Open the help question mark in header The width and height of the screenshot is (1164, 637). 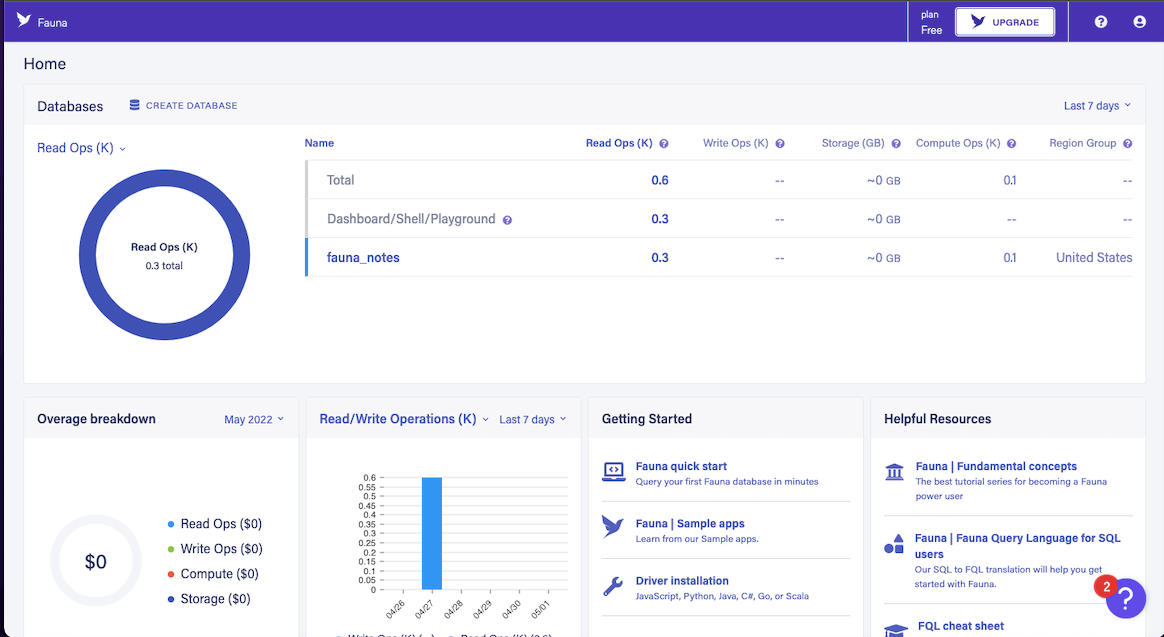1101,22
